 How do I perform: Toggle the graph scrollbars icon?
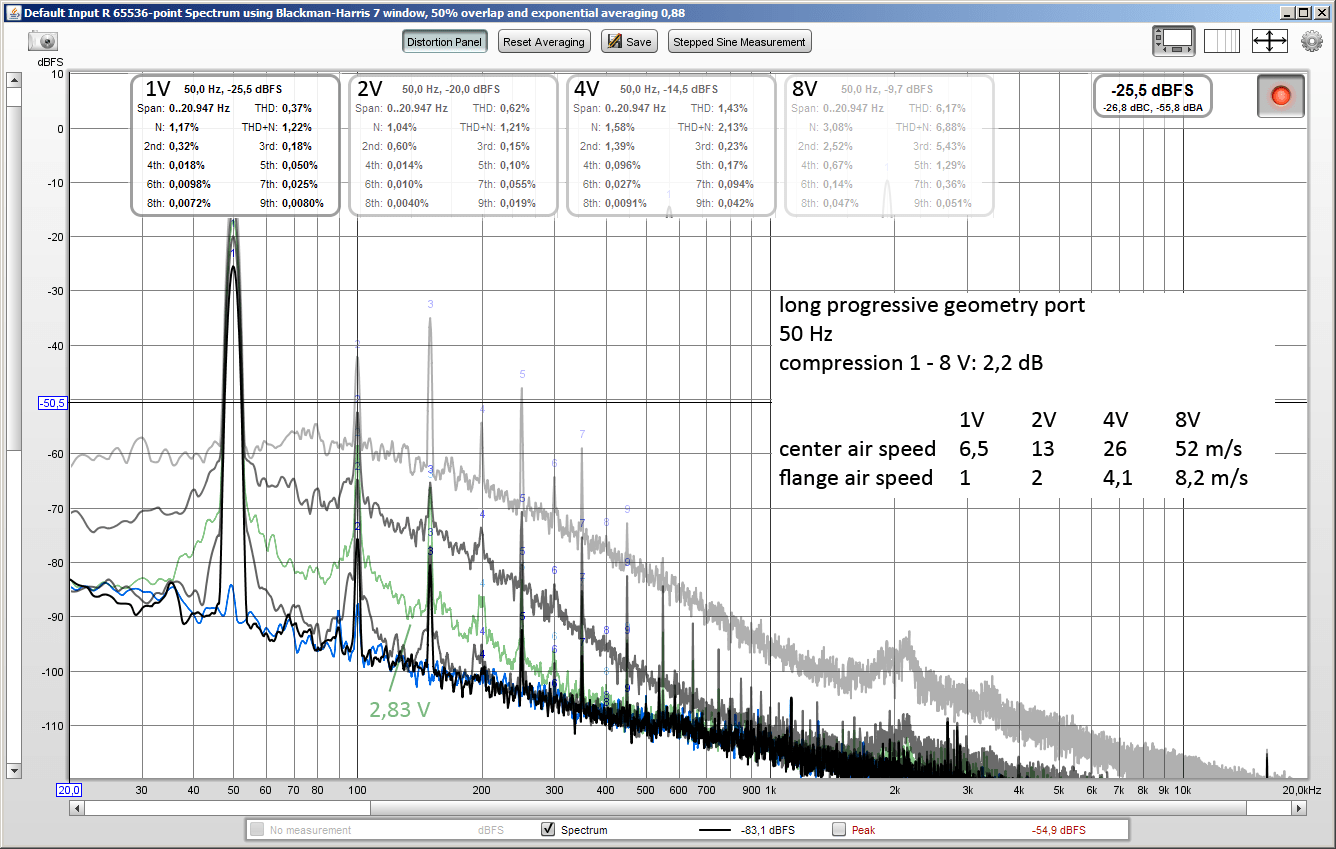pos(1174,41)
